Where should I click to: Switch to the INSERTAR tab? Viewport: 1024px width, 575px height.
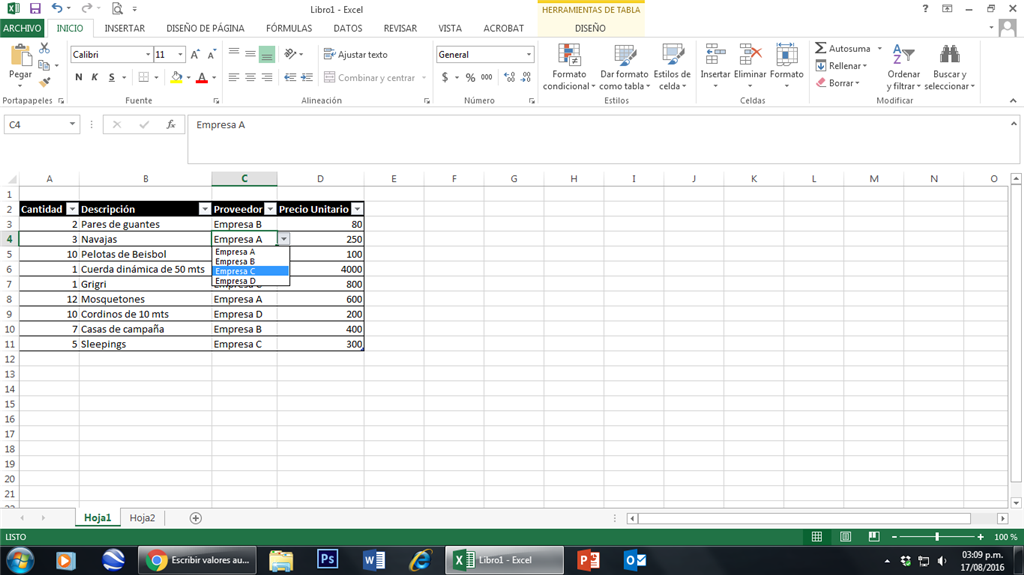click(125, 28)
